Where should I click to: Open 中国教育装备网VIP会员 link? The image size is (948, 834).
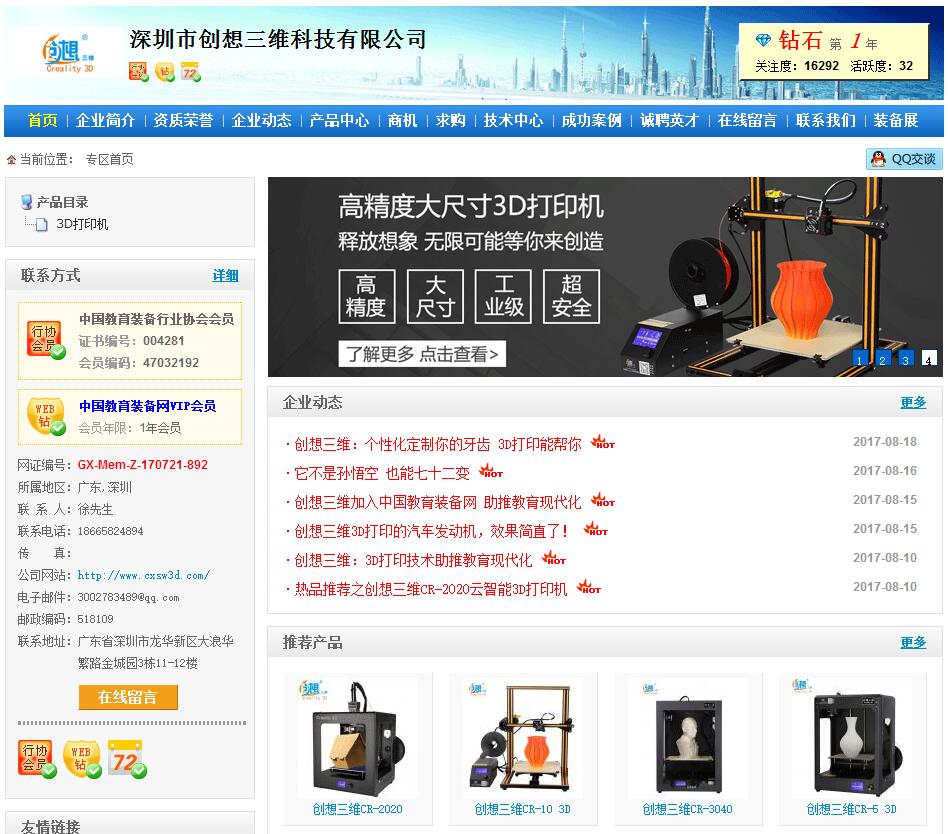coord(148,406)
